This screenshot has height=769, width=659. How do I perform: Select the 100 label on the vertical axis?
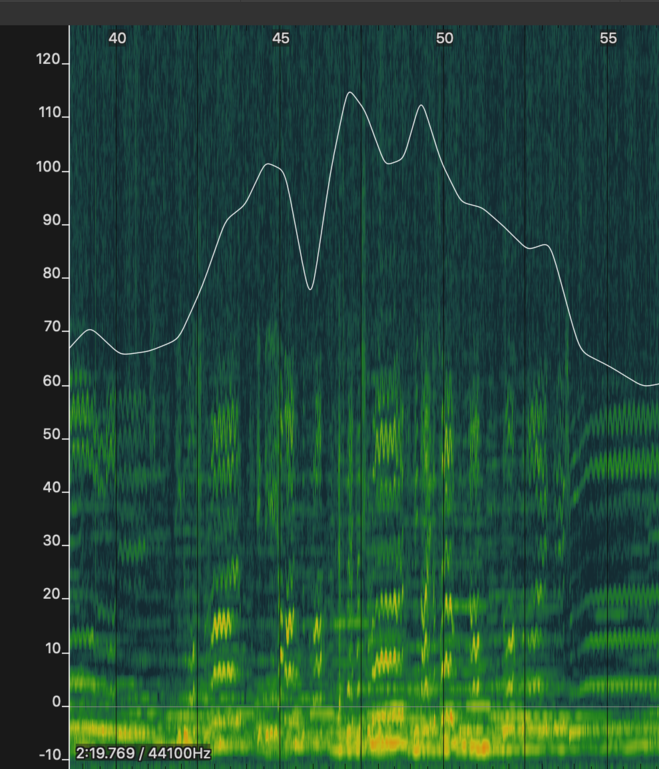[x=48, y=169]
